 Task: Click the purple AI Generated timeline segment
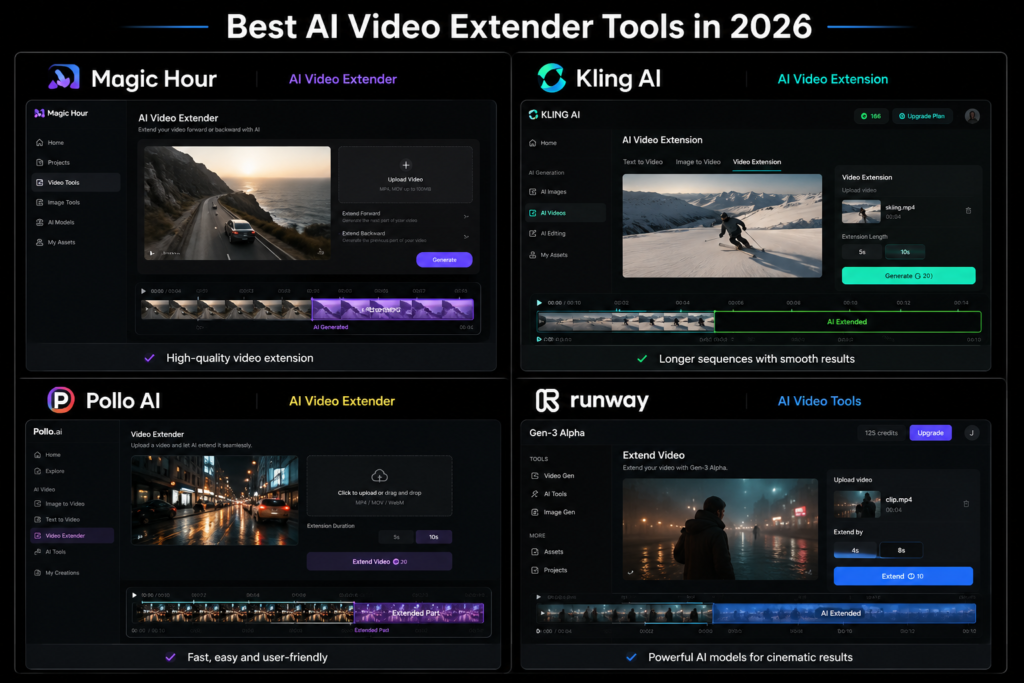pyautogui.click(x=392, y=310)
